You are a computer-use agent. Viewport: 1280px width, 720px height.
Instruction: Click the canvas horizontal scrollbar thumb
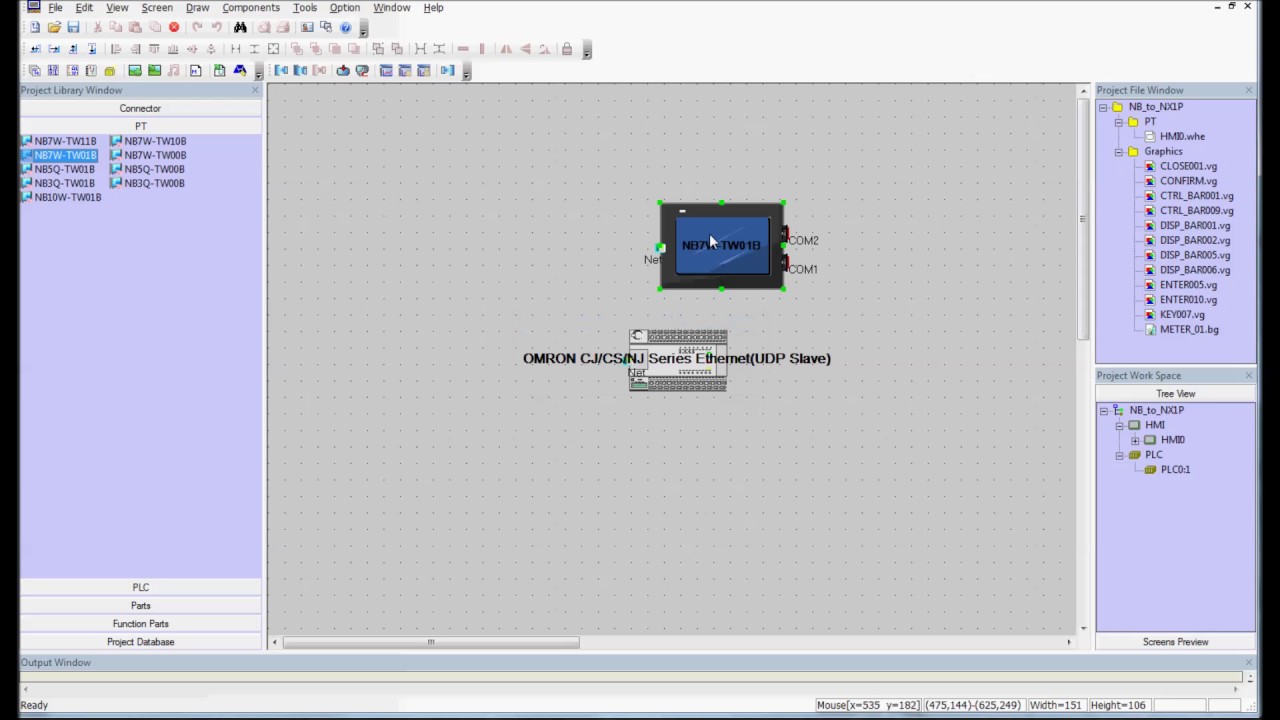click(x=431, y=642)
